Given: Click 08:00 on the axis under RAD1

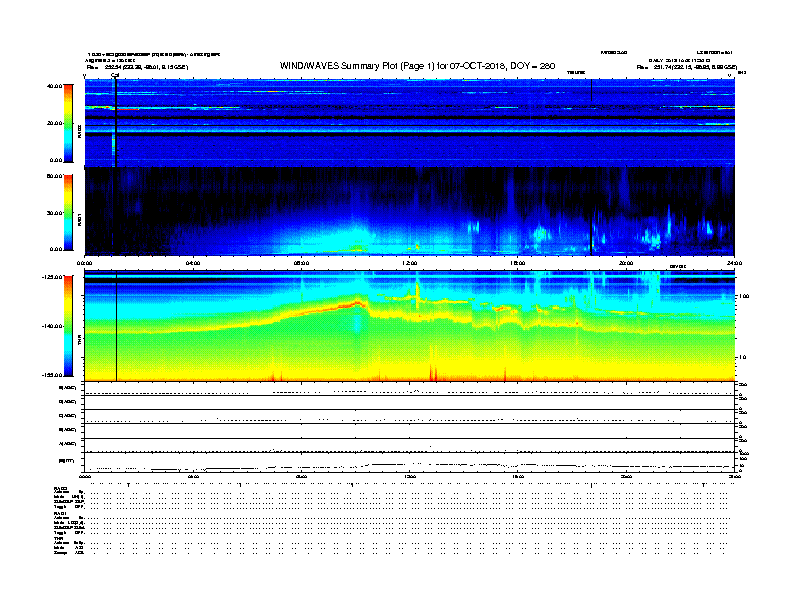Looking at the screenshot, I should tap(302, 263).
